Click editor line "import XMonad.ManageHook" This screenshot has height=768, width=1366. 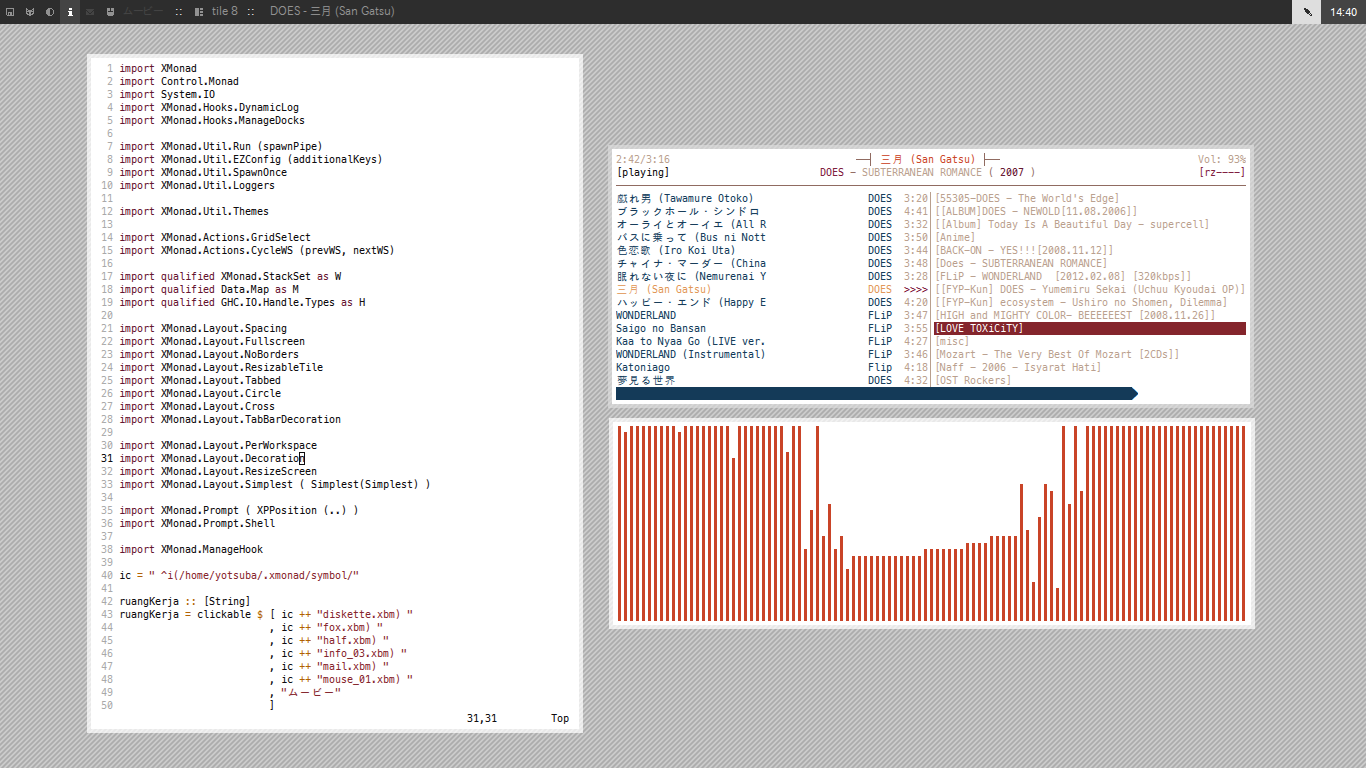[191, 549]
